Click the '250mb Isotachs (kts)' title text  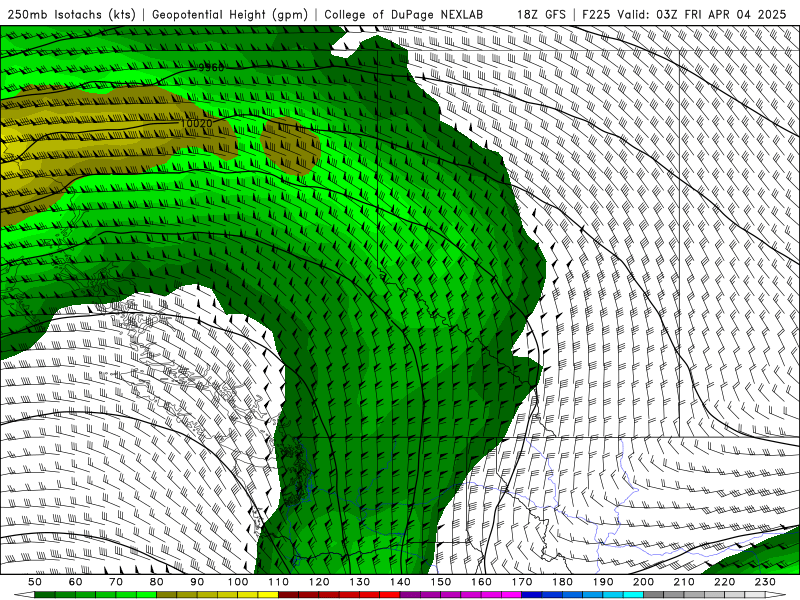coord(71,14)
